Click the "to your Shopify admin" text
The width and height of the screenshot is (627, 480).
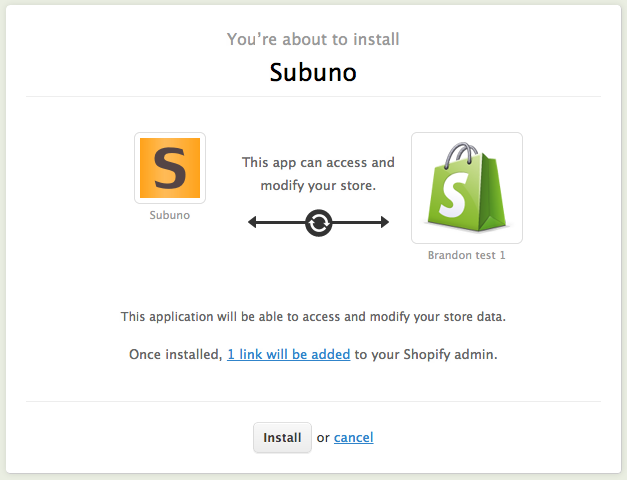click(425, 354)
